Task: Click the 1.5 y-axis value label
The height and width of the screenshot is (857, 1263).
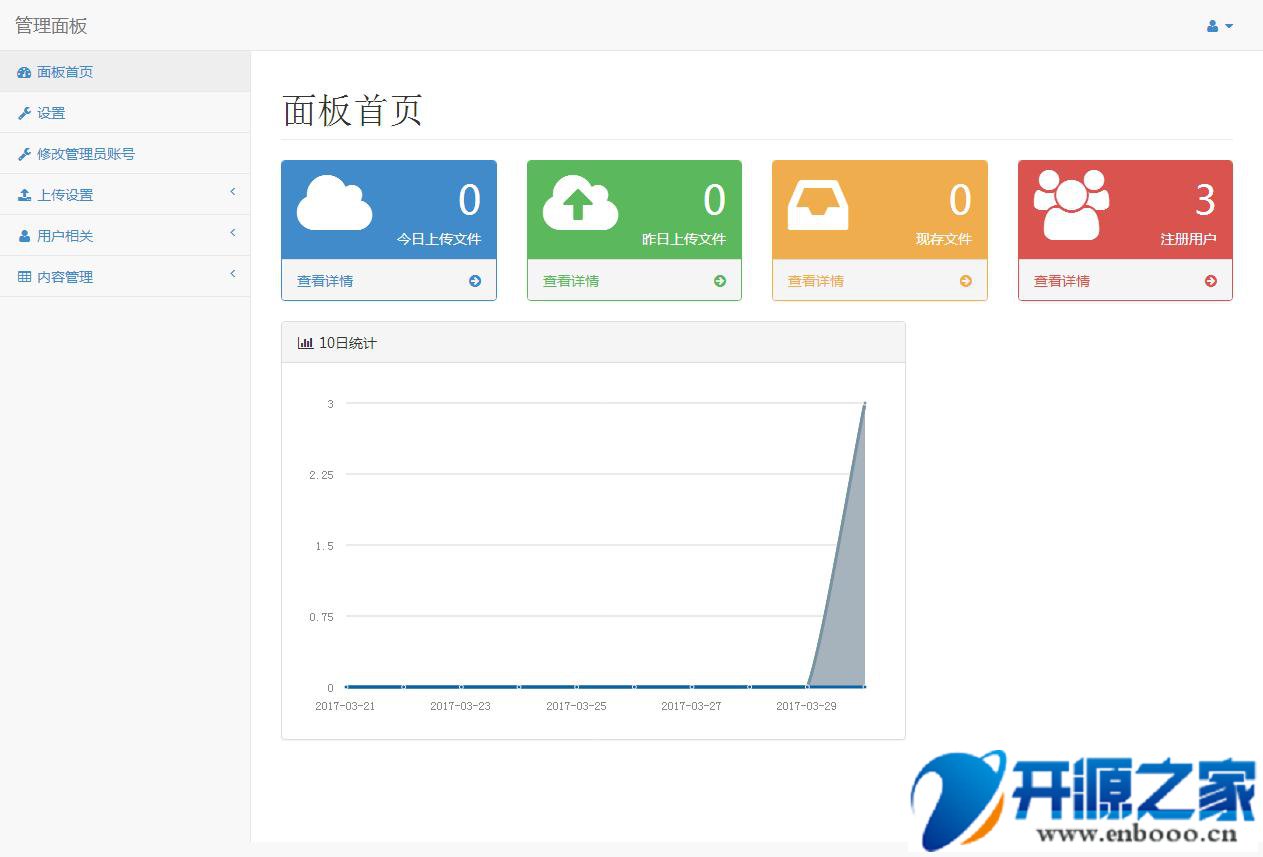Action: point(324,546)
